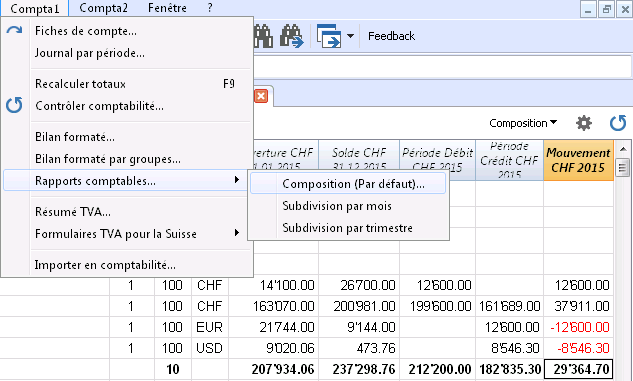Select cell 212'200.00 total
The height and width of the screenshot is (381, 633).
click(438, 369)
